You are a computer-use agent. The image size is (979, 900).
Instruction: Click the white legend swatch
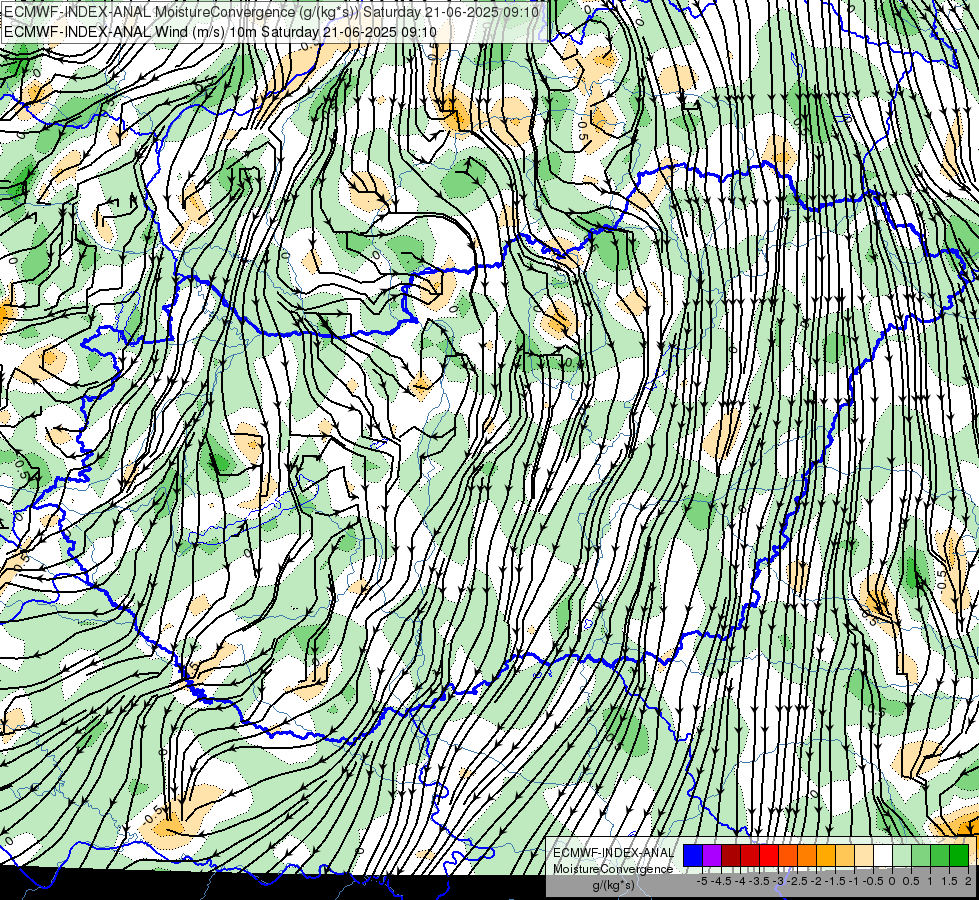(x=883, y=856)
